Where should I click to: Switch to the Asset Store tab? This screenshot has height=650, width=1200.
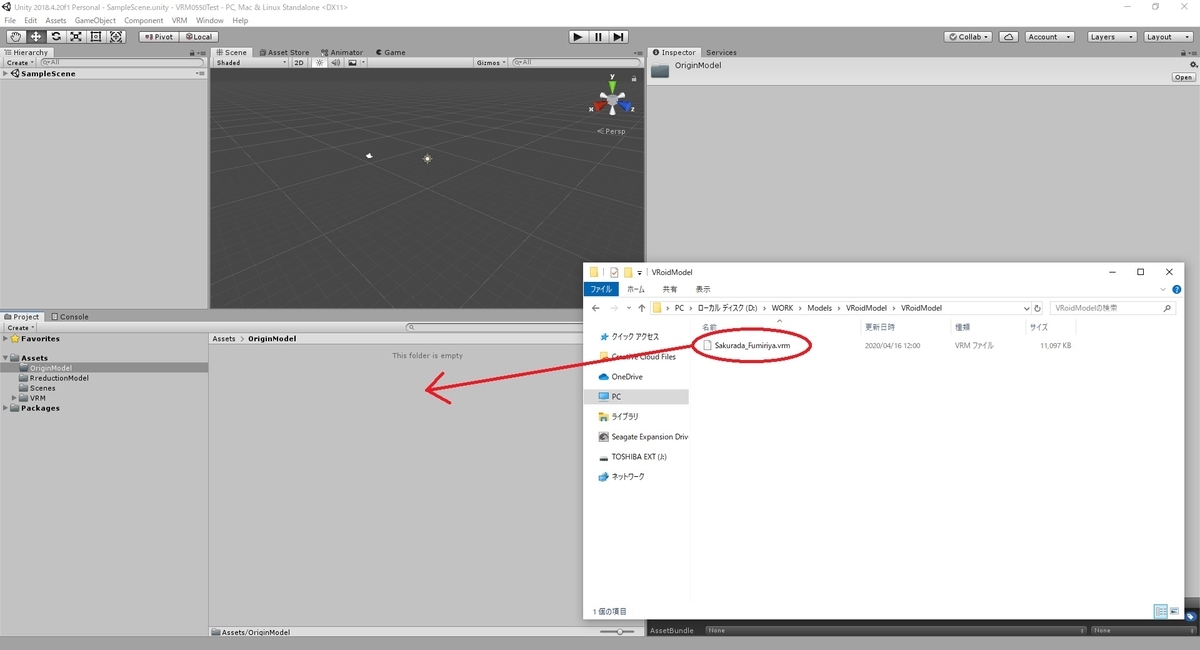pos(286,52)
